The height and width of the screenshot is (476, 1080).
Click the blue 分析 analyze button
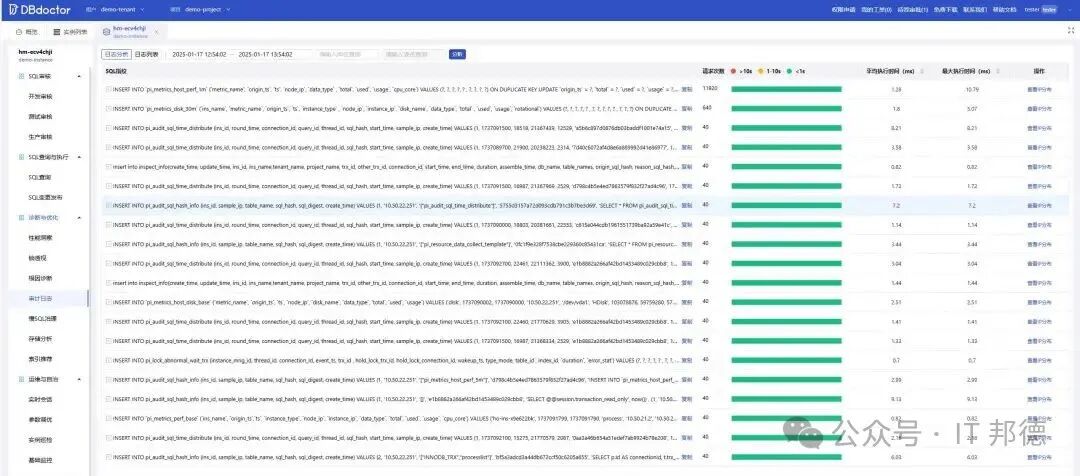pos(457,54)
